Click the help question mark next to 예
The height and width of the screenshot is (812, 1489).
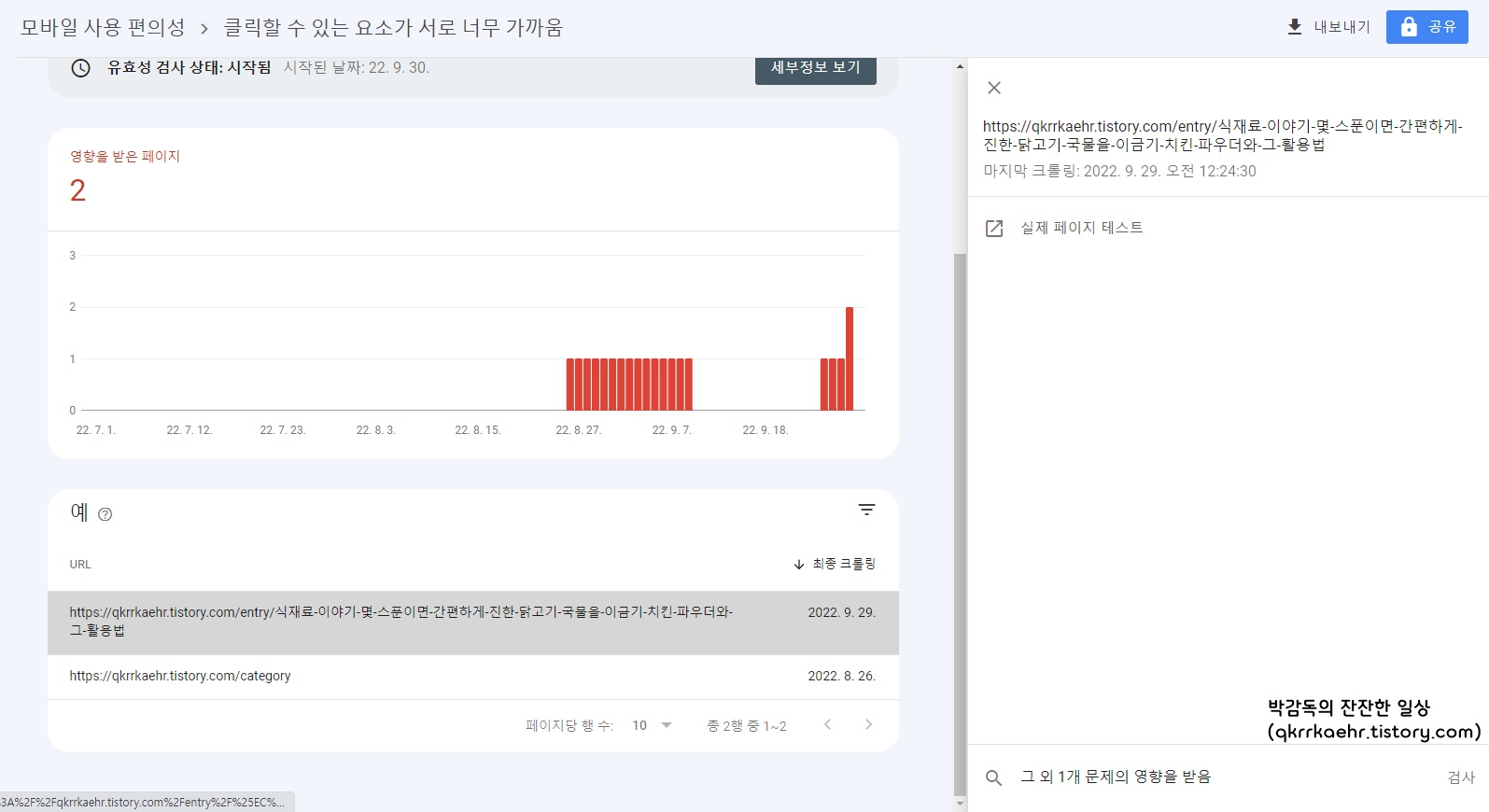tap(105, 514)
